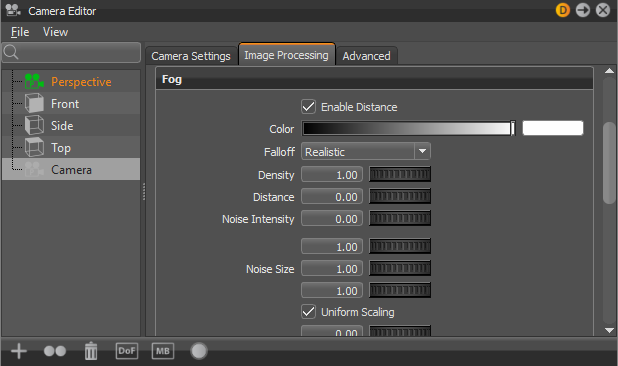The image size is (618, 366).
Task: Click the scrollbar down arrow
Action: pos(609,330)
